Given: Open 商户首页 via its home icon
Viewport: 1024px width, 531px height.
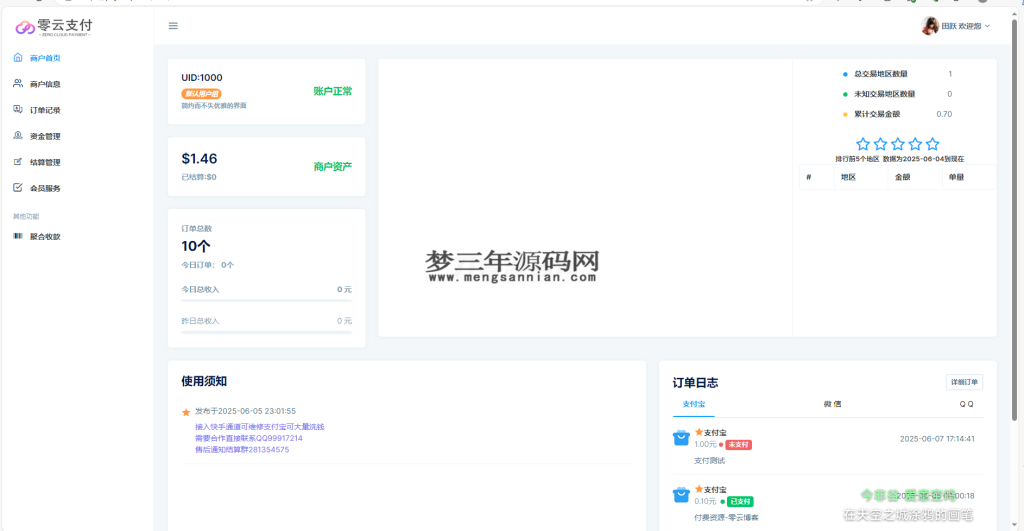Looking at the screenshot, I should [18, 57].
